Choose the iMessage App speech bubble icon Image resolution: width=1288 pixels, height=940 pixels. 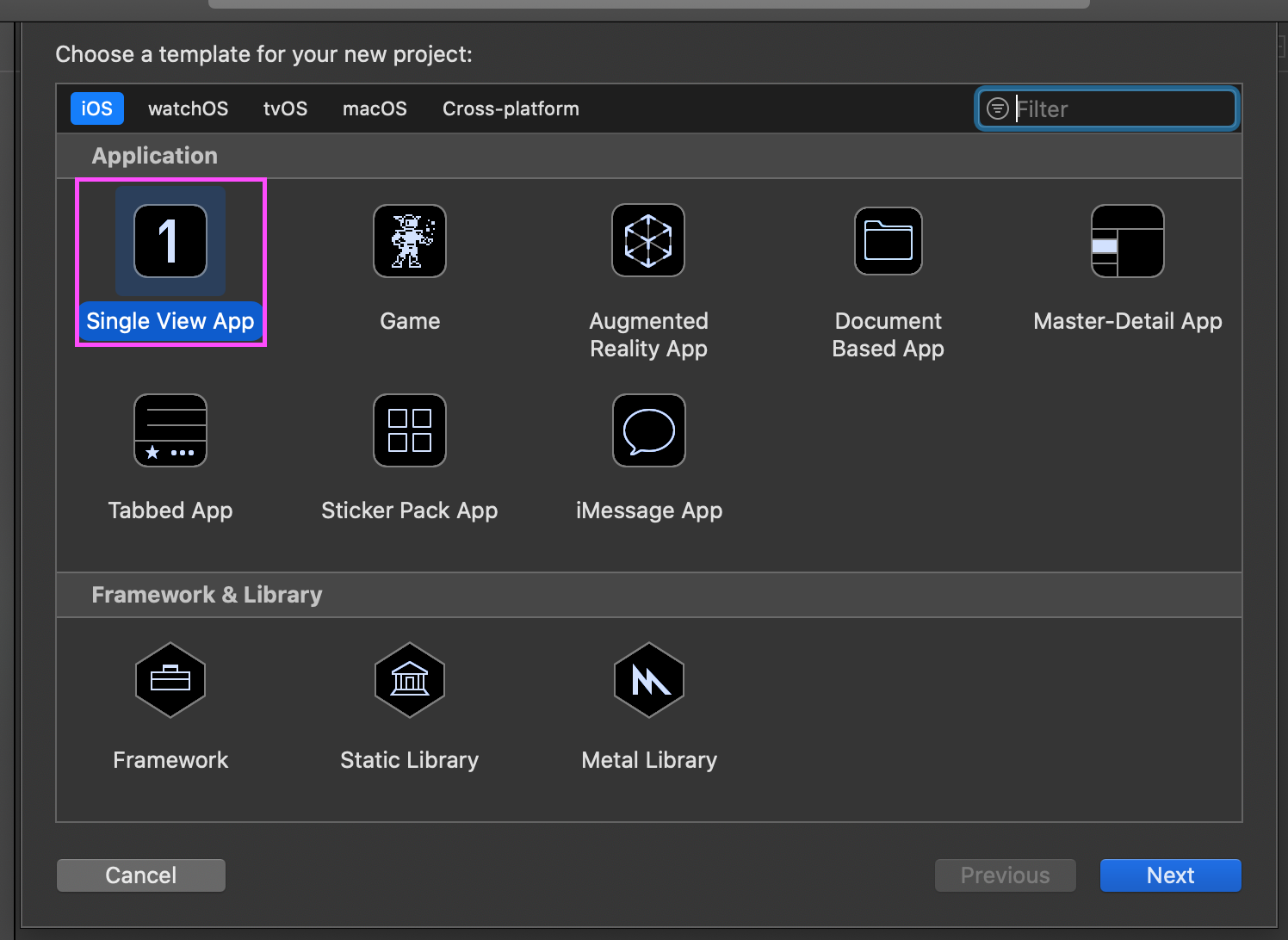pos(648,430)
